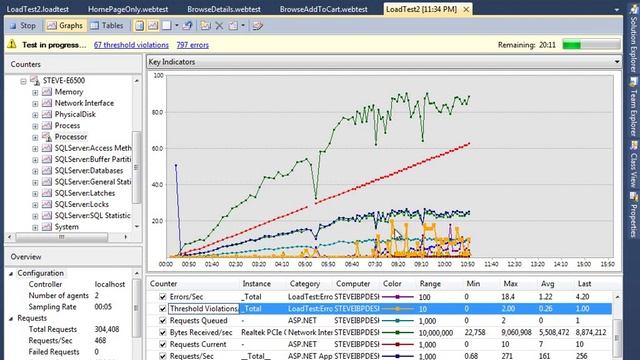
Task: Uncheck the Bytes Received/sec checkbox
Action: click(x=162, y=332)
